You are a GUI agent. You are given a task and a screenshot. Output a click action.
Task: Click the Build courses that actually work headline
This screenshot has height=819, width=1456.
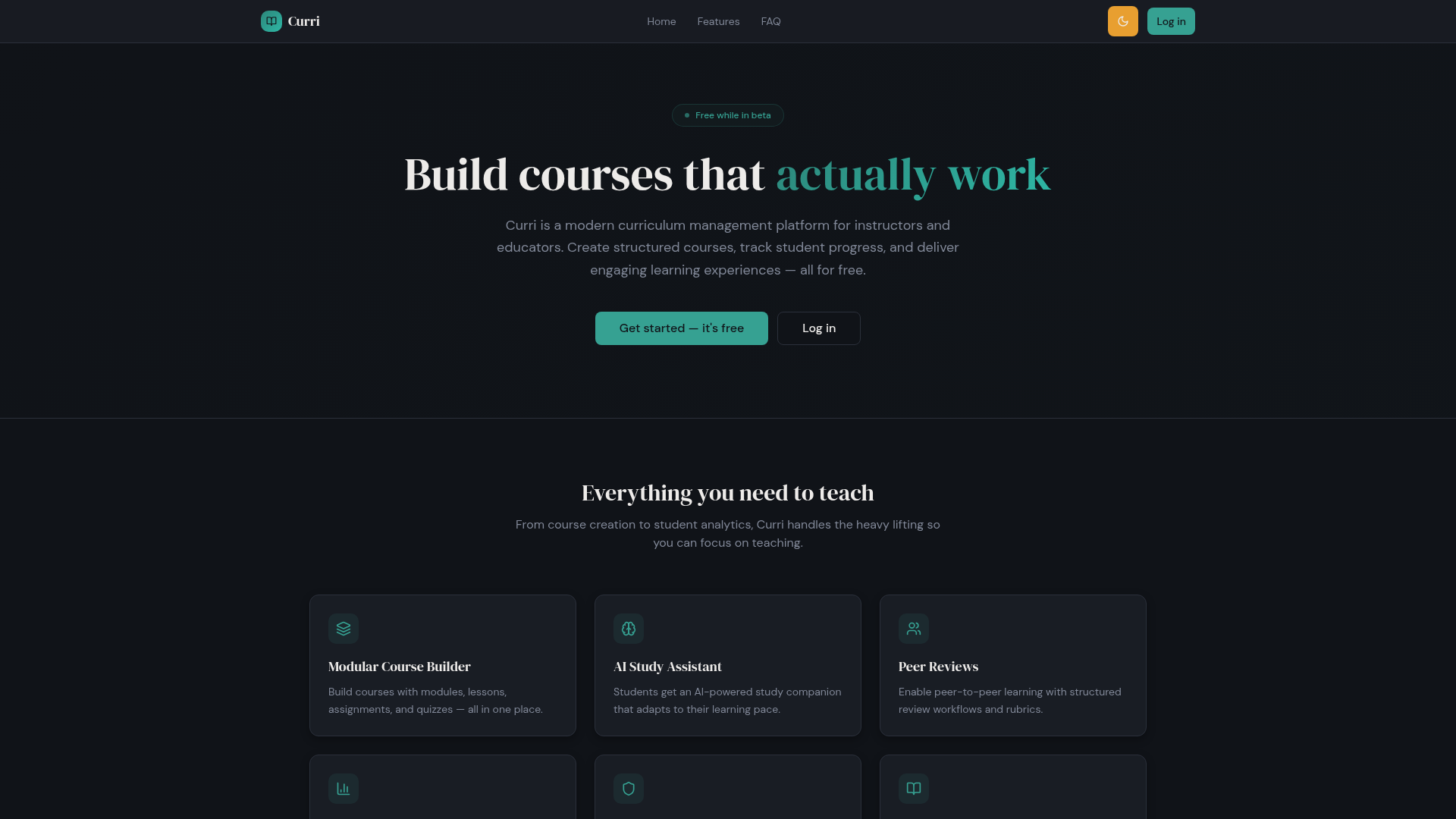tap(728, 174)
